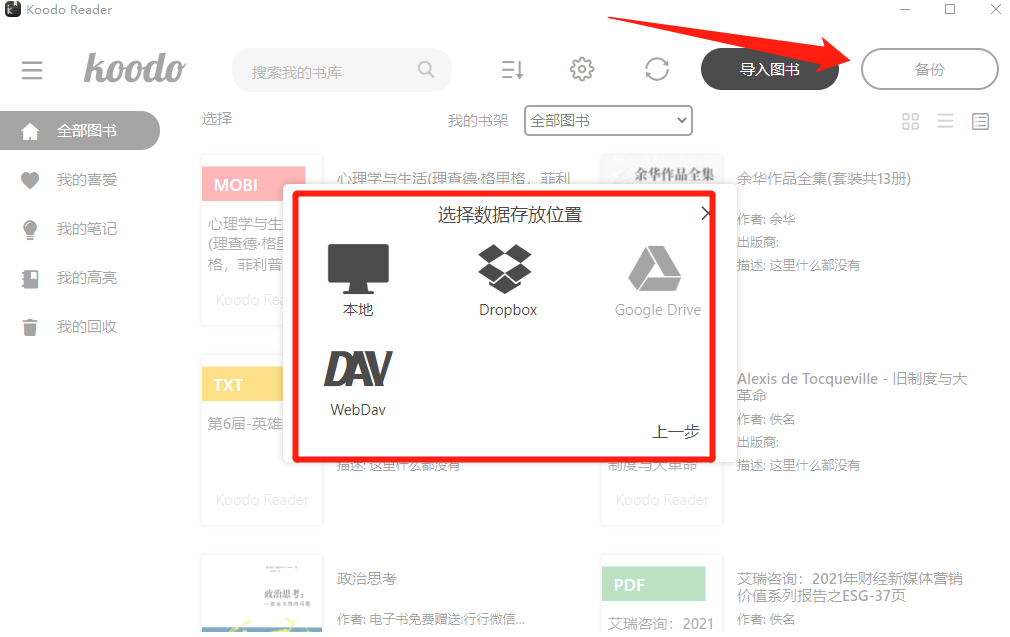
Task: Click the WebDav label text
Action: [x=358, y=410]
